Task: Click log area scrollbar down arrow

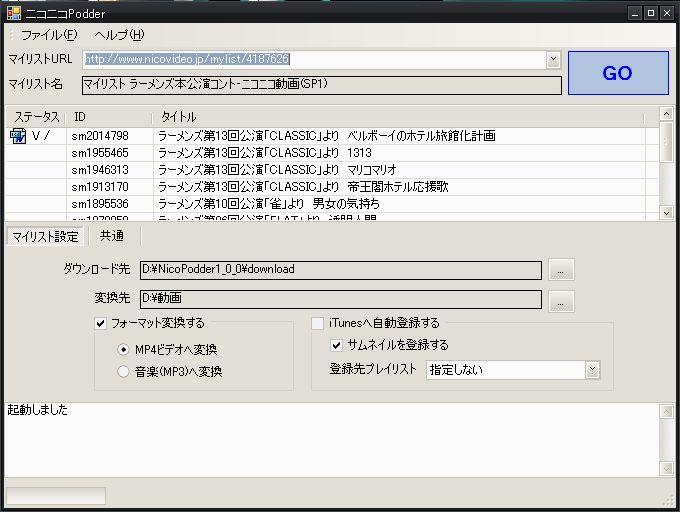Action: click(666, 468)
